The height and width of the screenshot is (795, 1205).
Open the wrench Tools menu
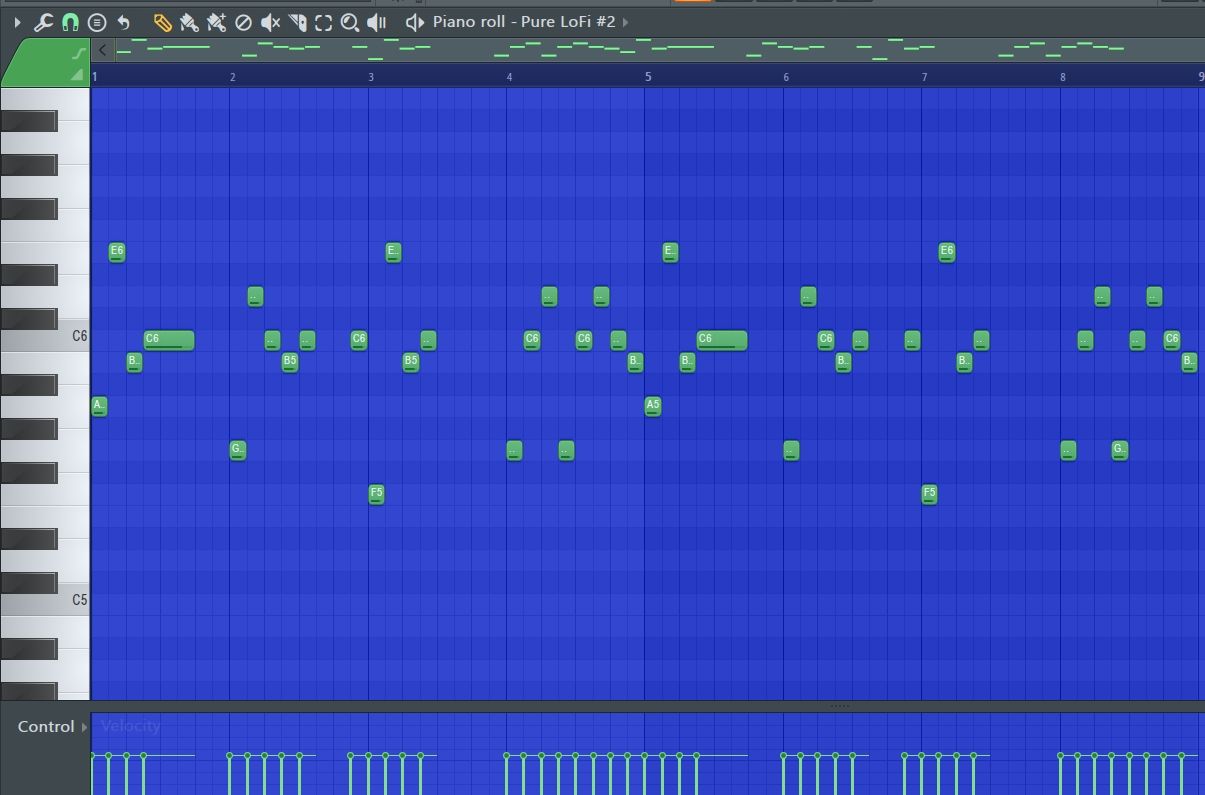coord(43,22)
